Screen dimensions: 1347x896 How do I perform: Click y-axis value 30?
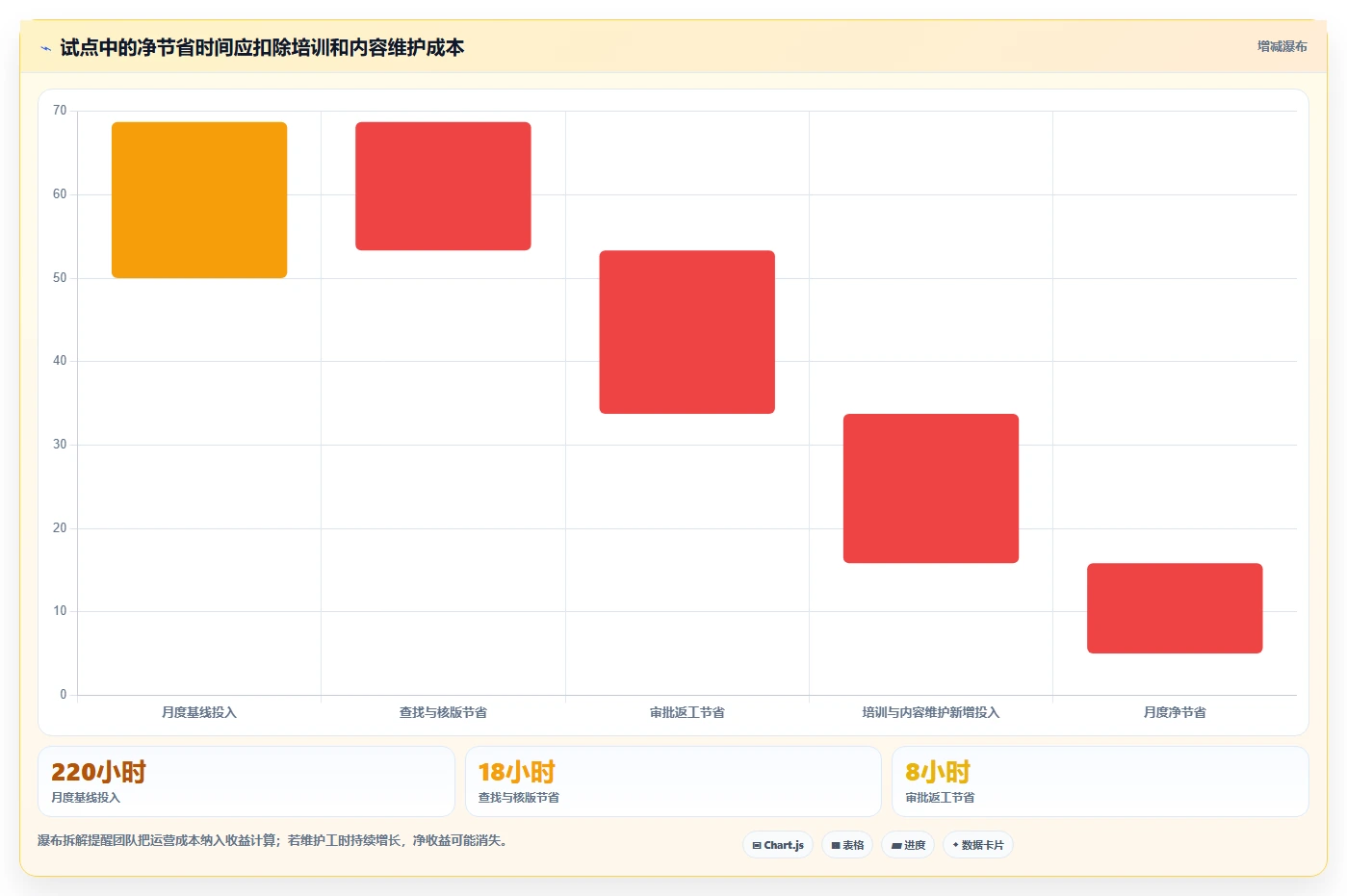point(60,445)
